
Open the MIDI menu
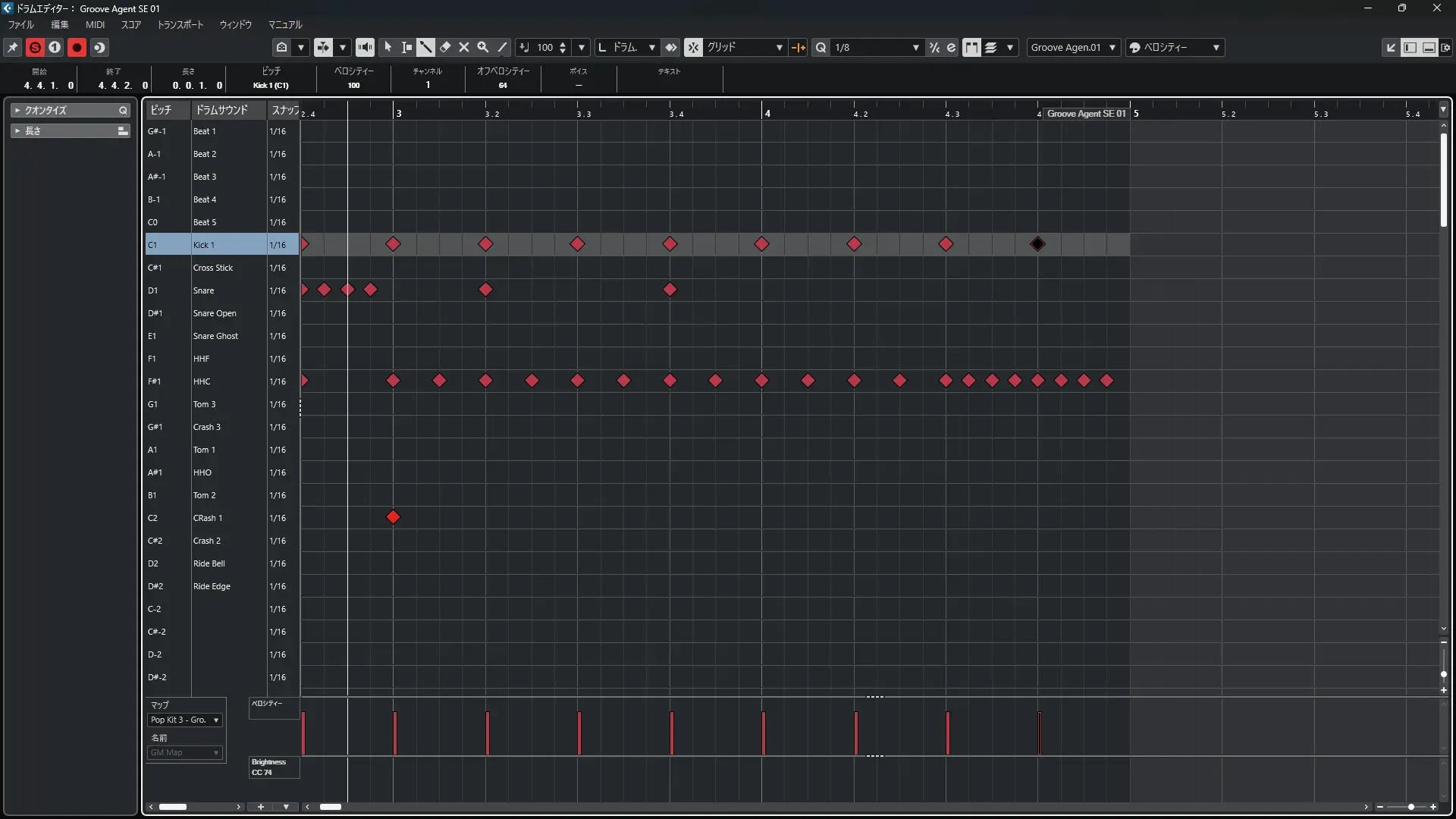point(95,24)
